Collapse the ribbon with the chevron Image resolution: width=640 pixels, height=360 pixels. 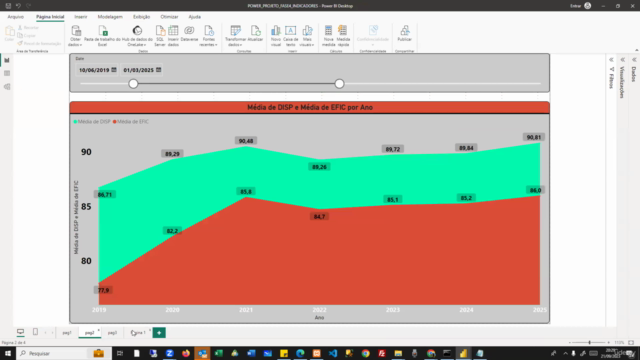(637, 50)
